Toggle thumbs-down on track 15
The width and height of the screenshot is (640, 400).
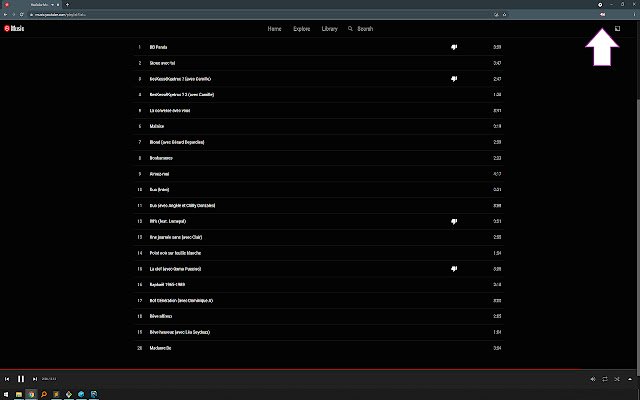454,269
